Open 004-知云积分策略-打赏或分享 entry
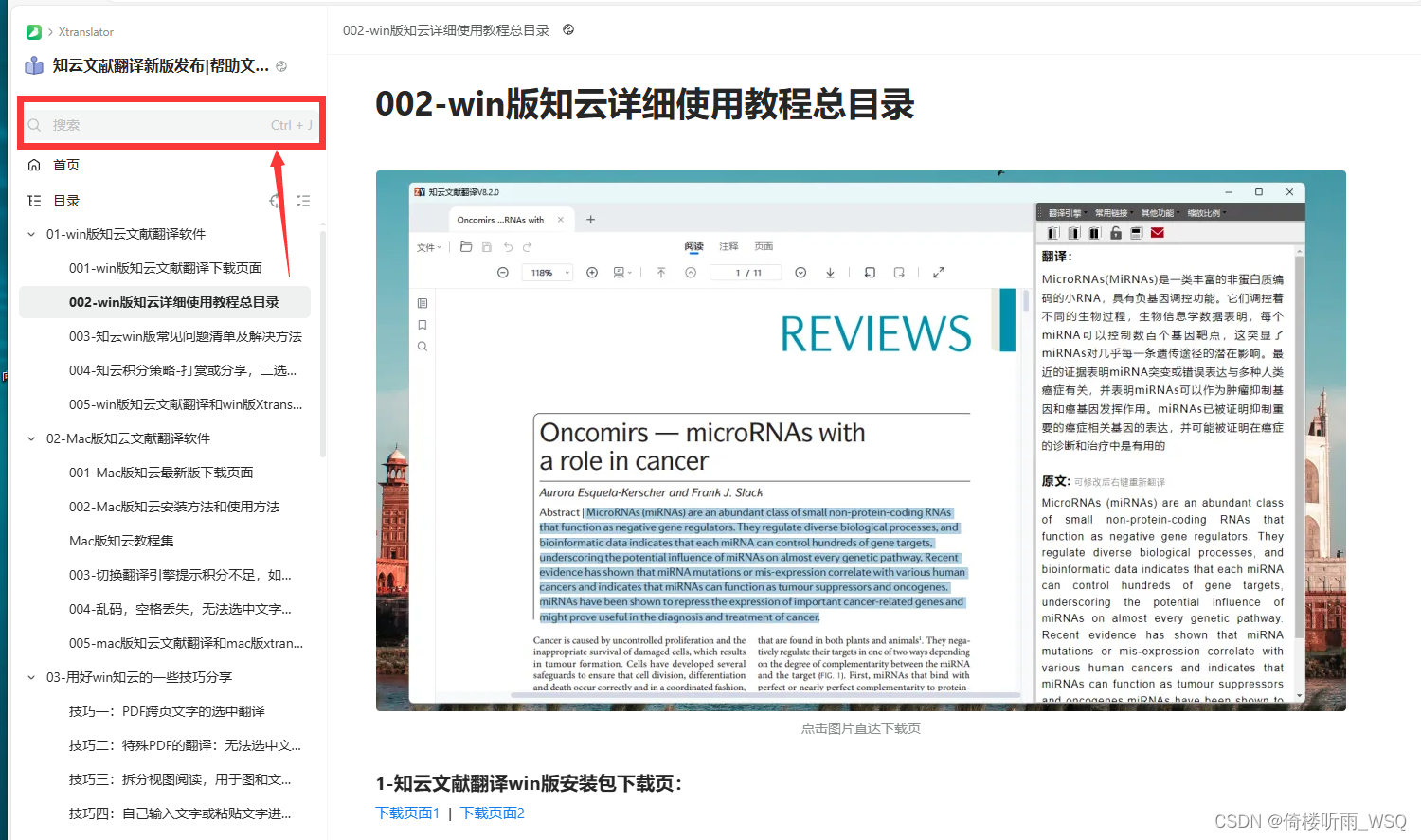Screen dimensions: 1421x840 click(x=183, y=370)
